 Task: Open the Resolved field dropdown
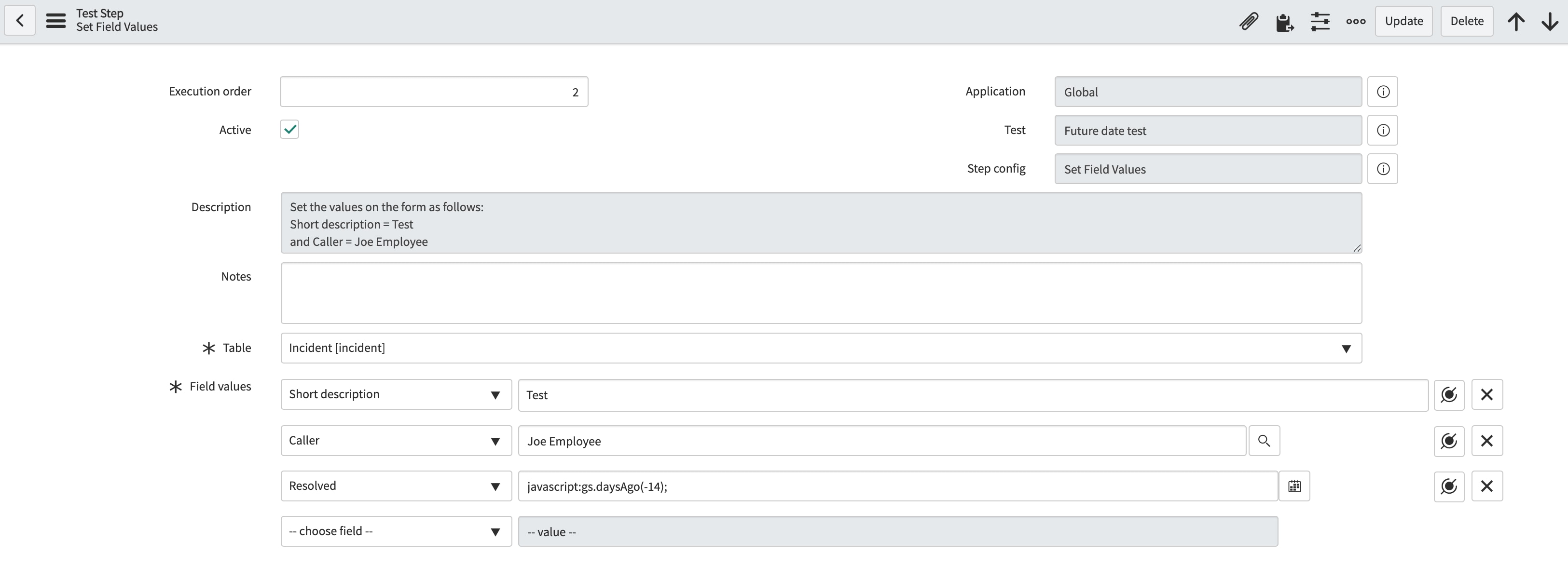coord(396,486)
